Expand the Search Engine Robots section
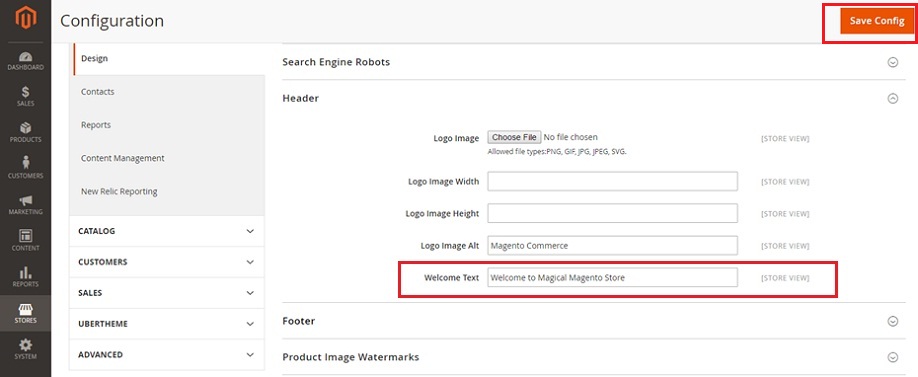This screenshot has height=377, width=918. click(594, 62)
